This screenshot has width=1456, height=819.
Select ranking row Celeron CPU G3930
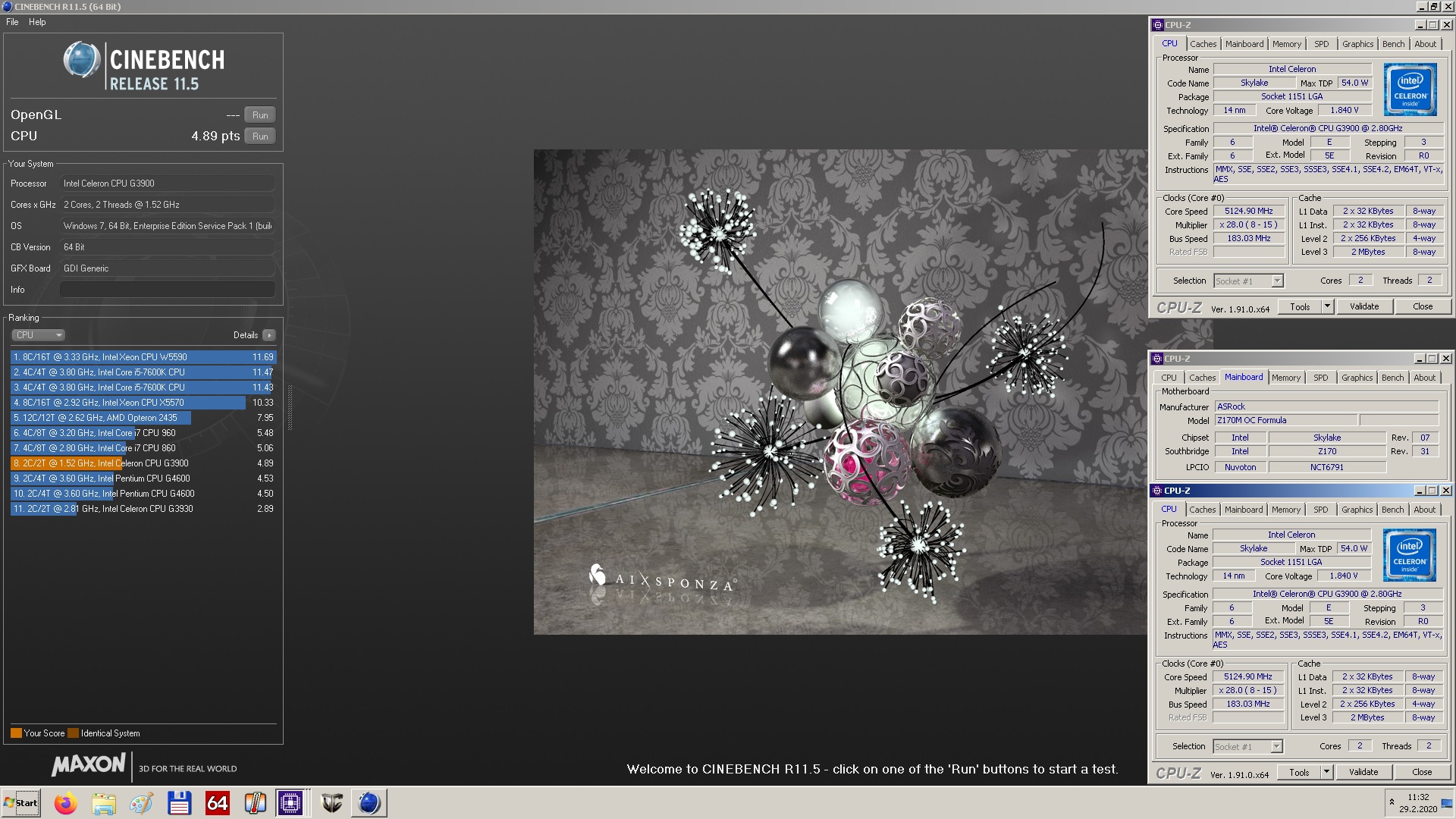(143, 509)
